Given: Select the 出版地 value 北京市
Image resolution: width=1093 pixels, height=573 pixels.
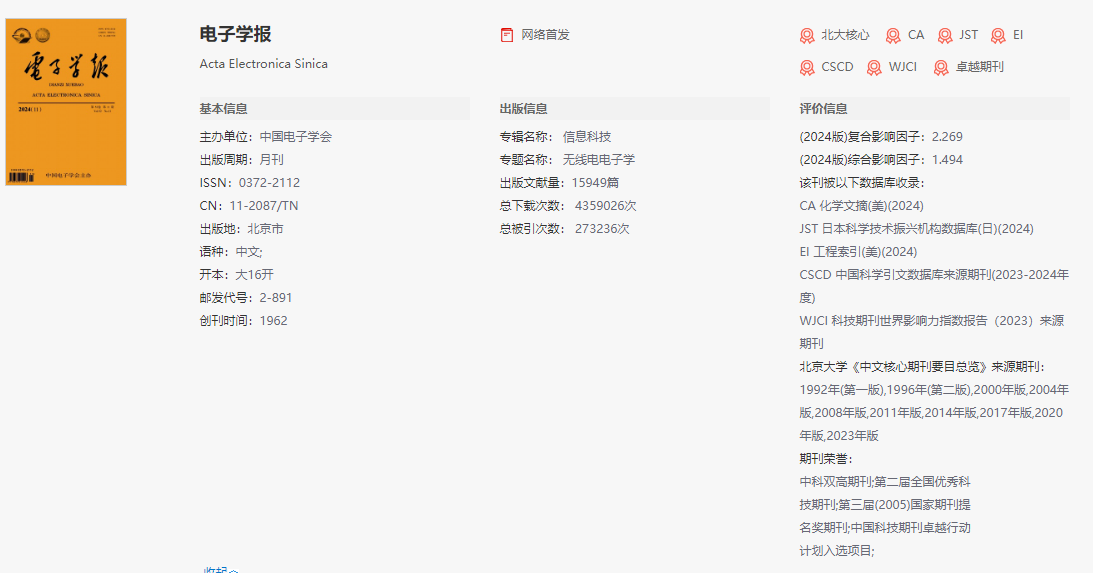Looking at the screenshot, I should point(265,229).
